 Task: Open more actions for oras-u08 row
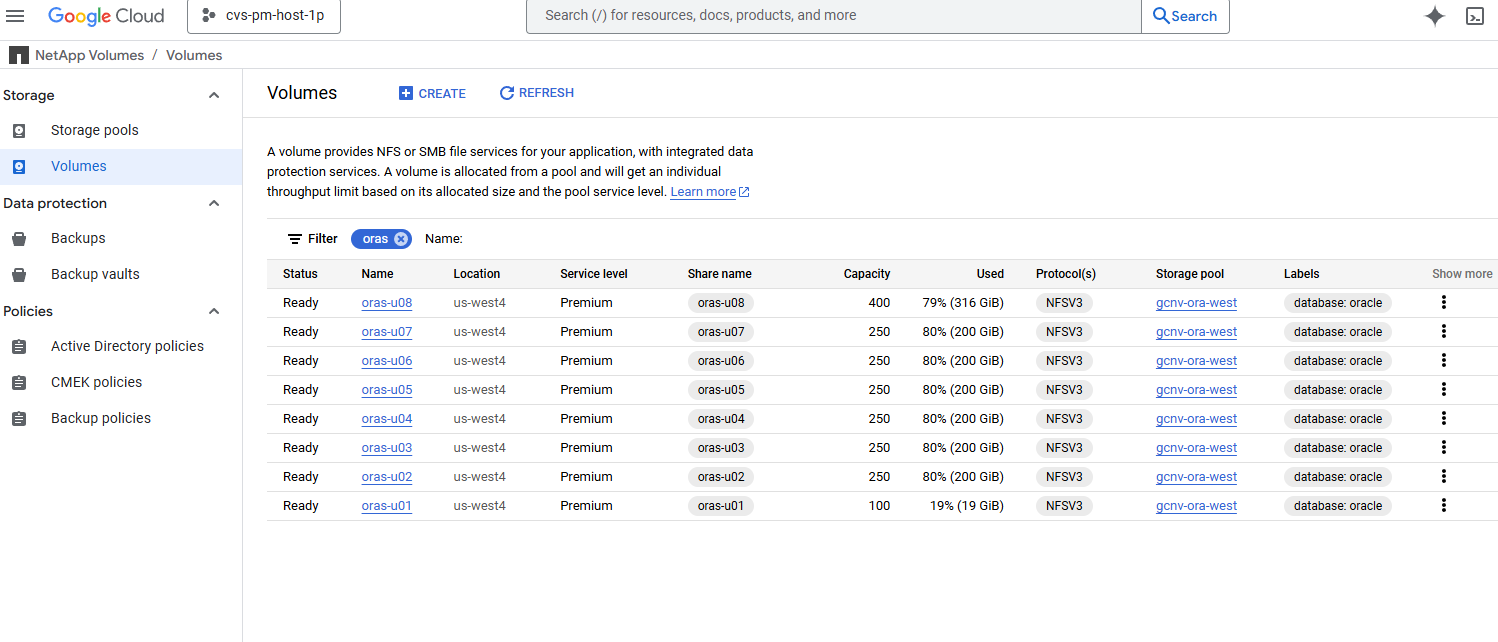[1443, 303]
